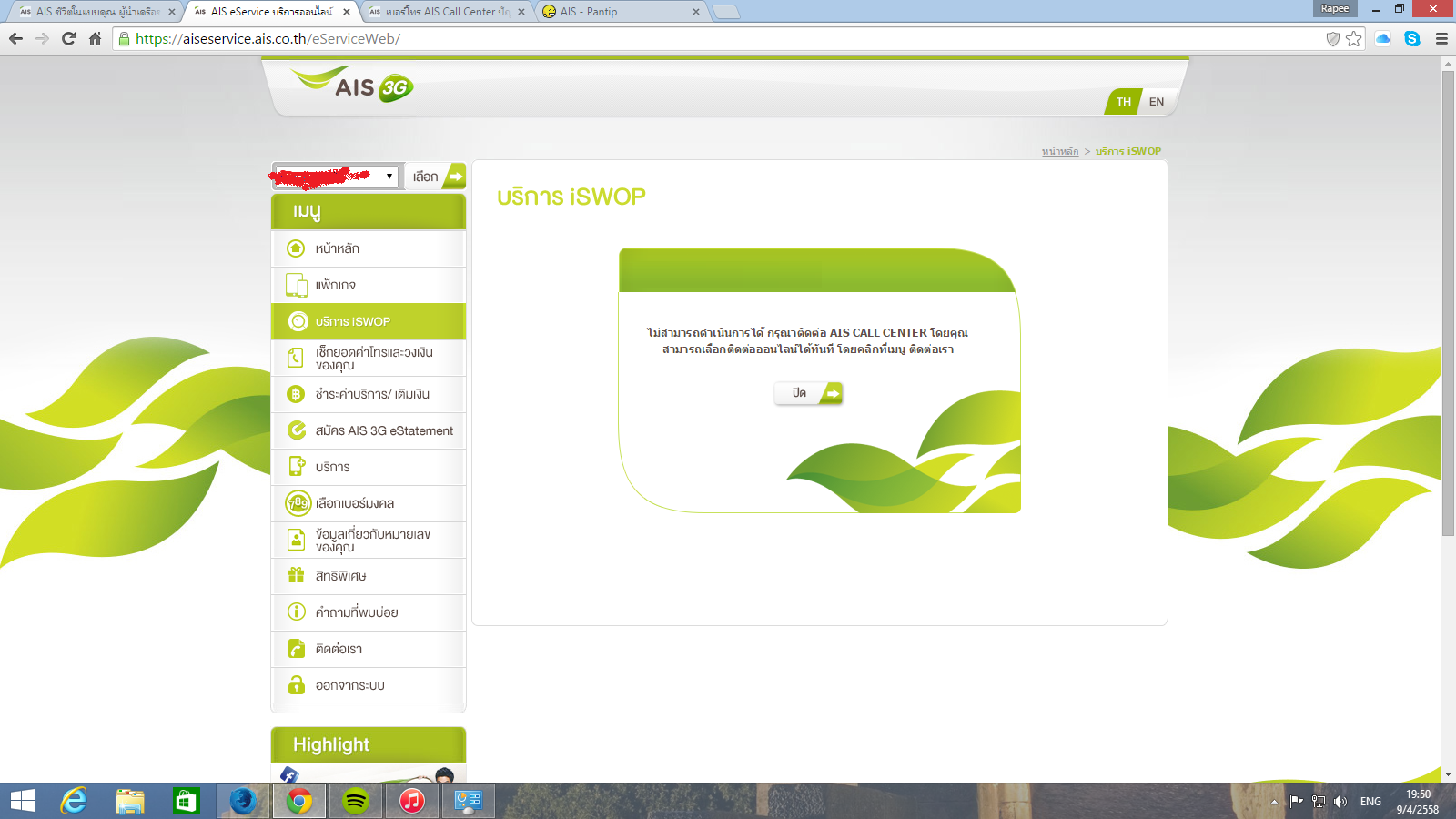The image size is (1456, 819).
Task: Open the บริการ iSWOP menu item
Action: coord(369,321)
